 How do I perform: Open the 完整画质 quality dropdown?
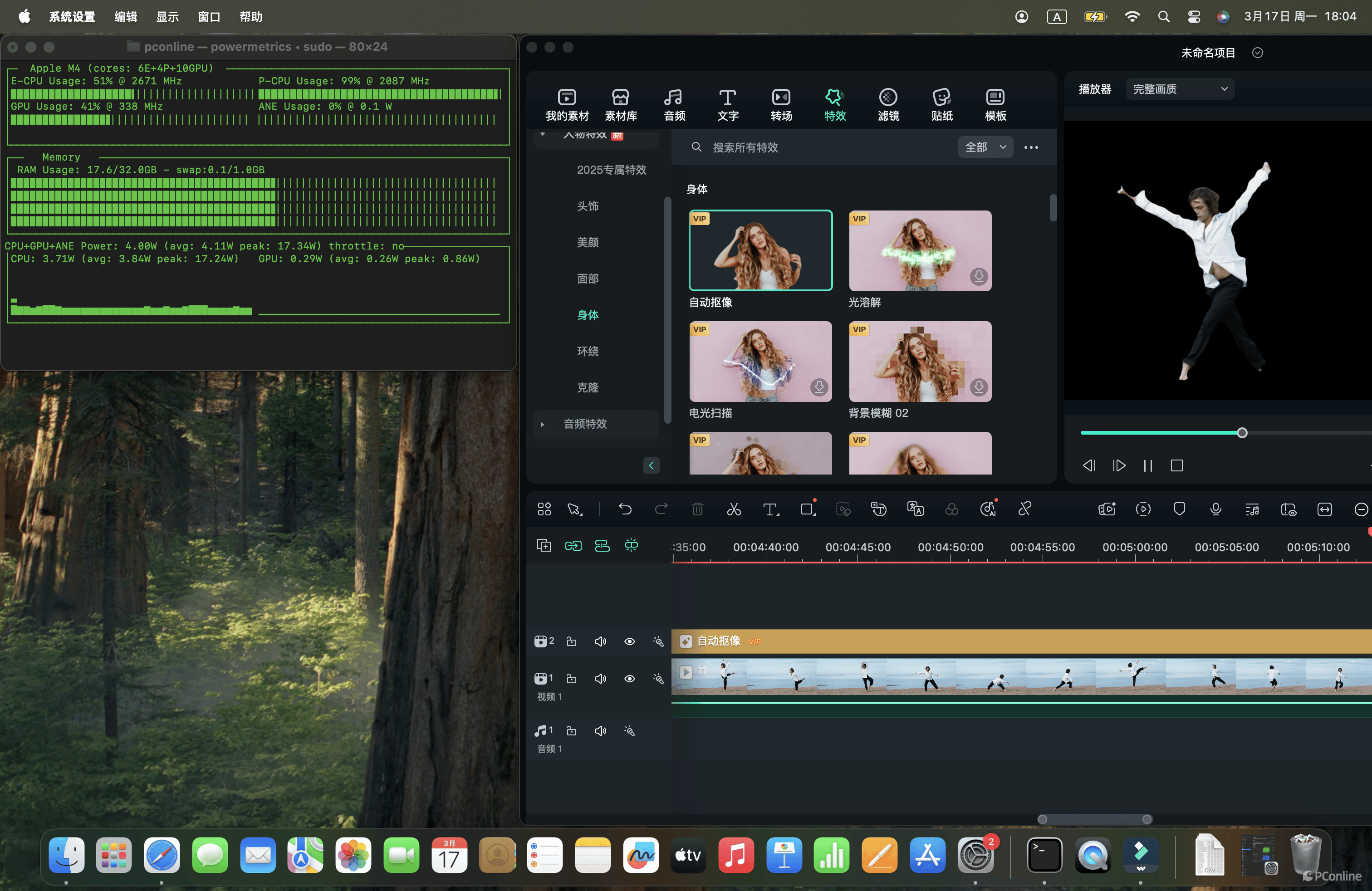click(1180, 89)
